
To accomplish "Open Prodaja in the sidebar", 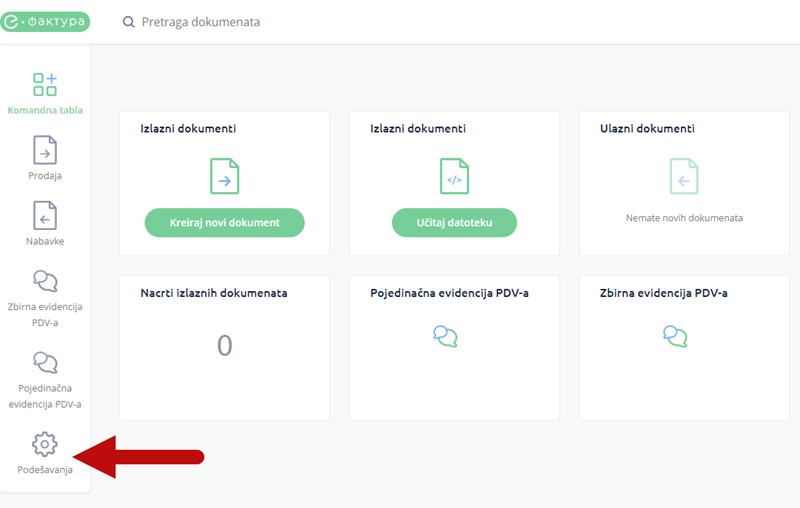I will 45,150.
